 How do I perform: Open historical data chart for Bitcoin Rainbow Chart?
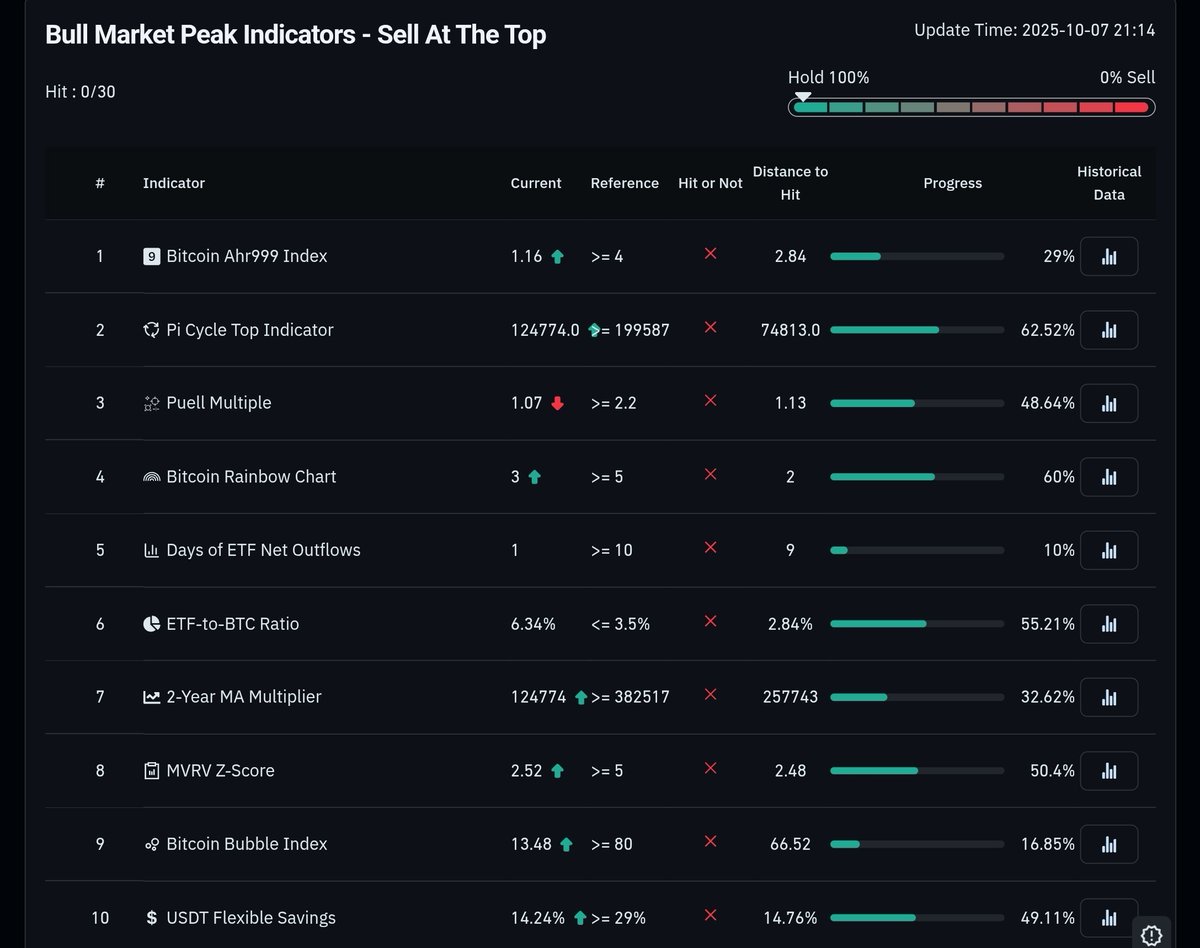[1109, 477]
